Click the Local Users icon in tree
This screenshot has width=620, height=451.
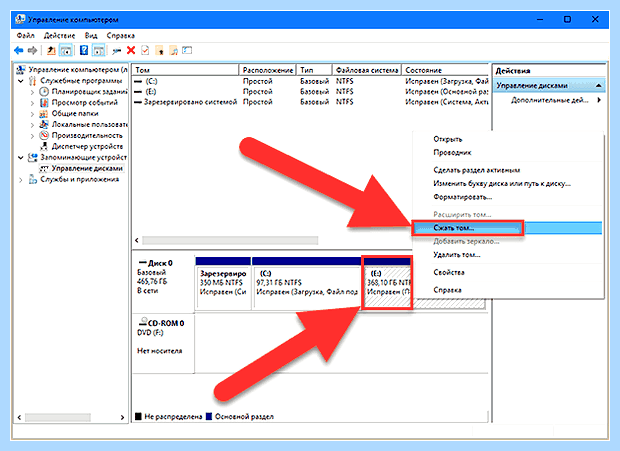pos(44,125)
